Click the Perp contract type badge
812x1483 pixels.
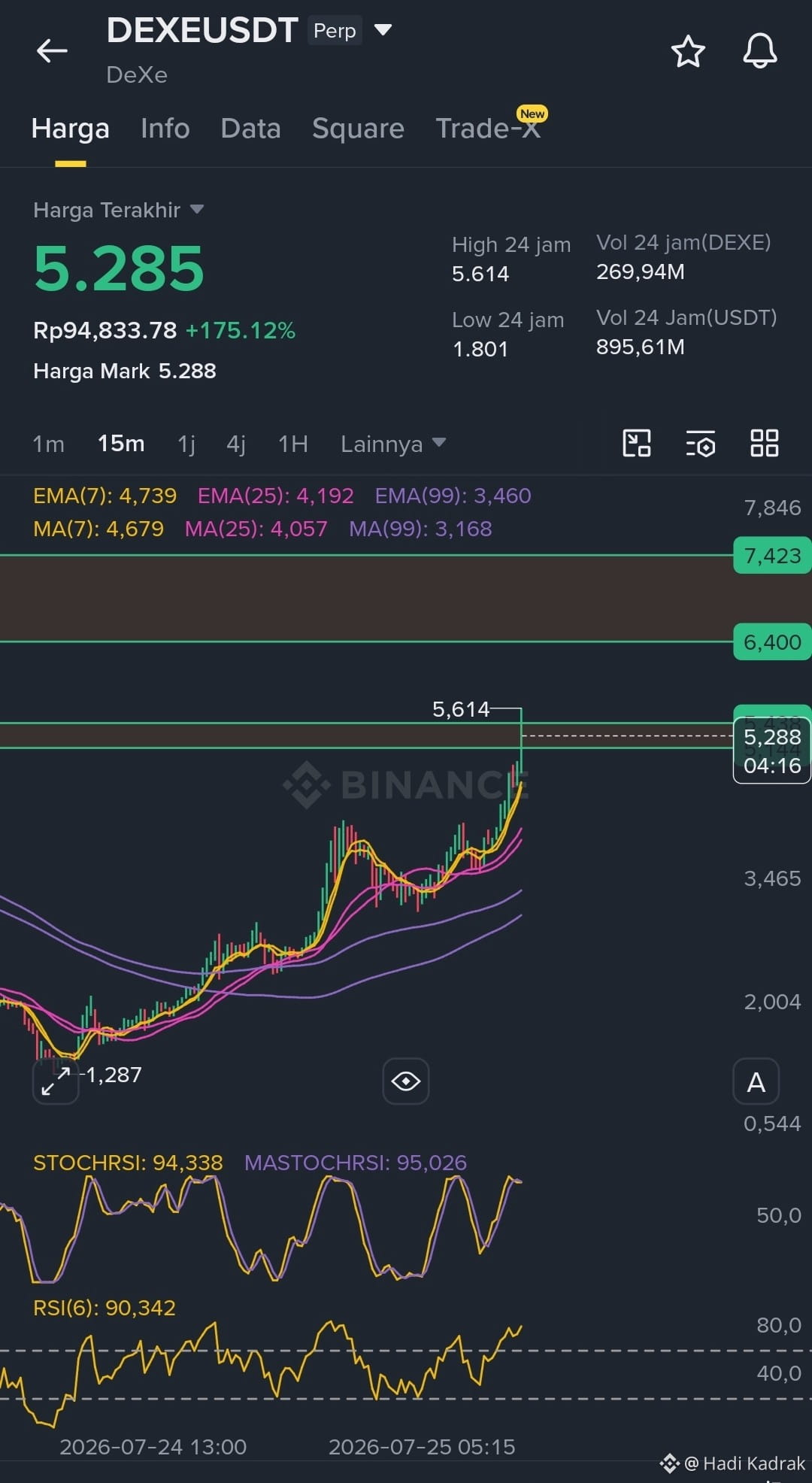coord(335,31)
